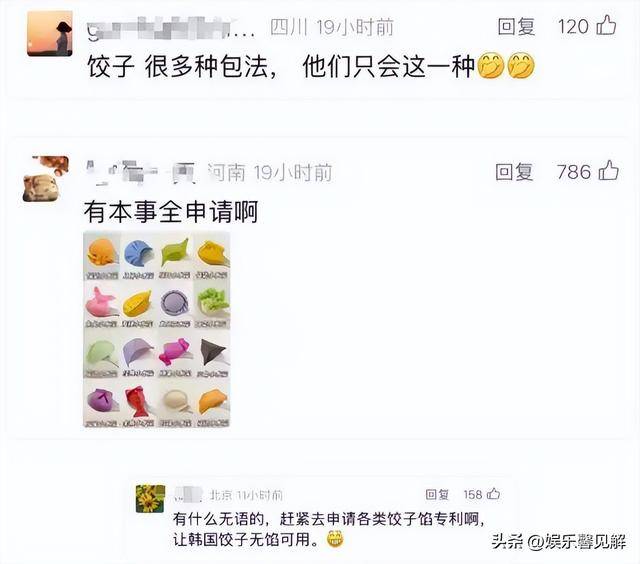The image size is (640, 564).
Task: Click the grinning emoji in Beijing reply
Action: [335, 540]
